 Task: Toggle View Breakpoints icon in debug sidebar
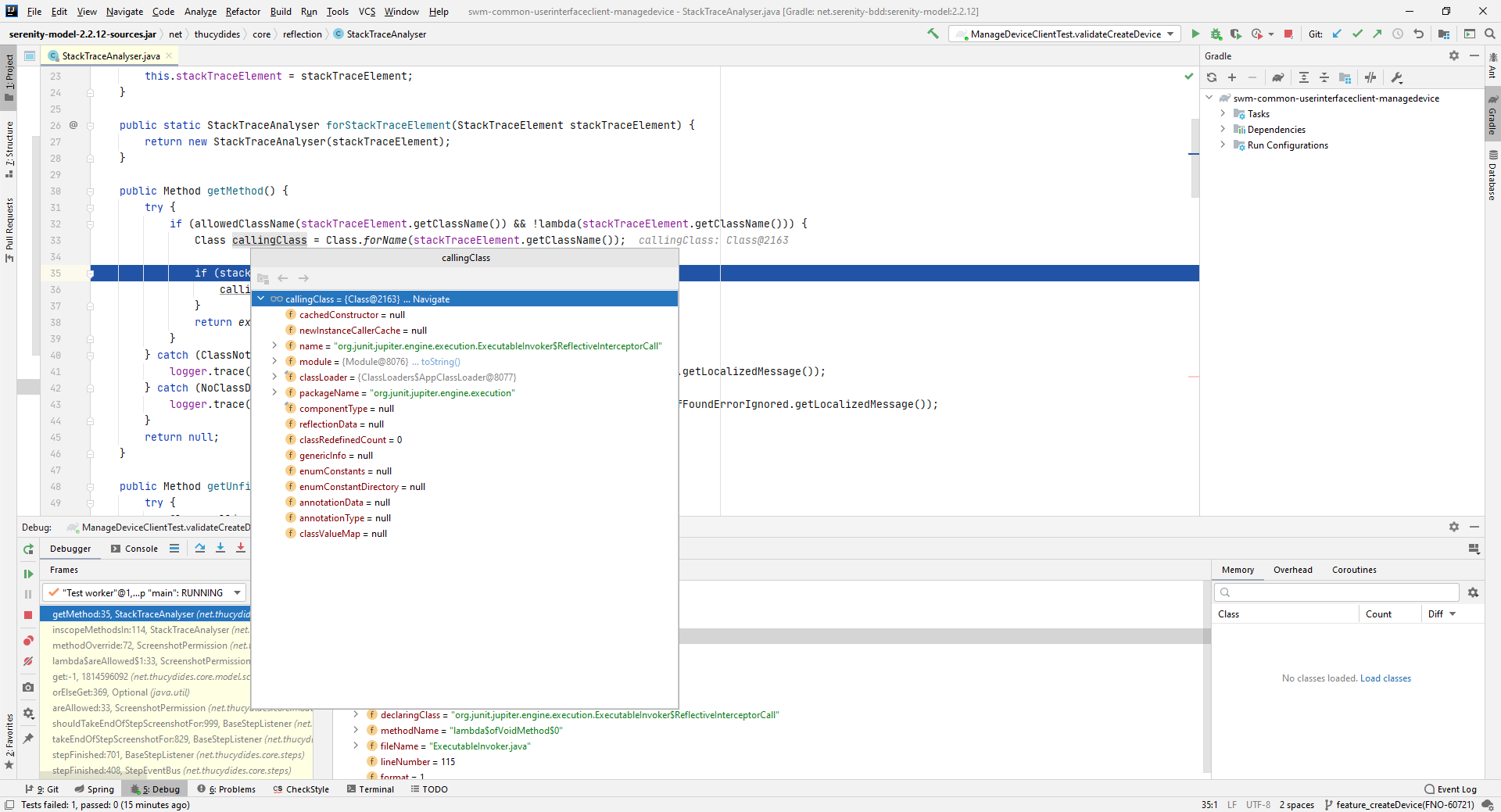[x=28, y=640]
